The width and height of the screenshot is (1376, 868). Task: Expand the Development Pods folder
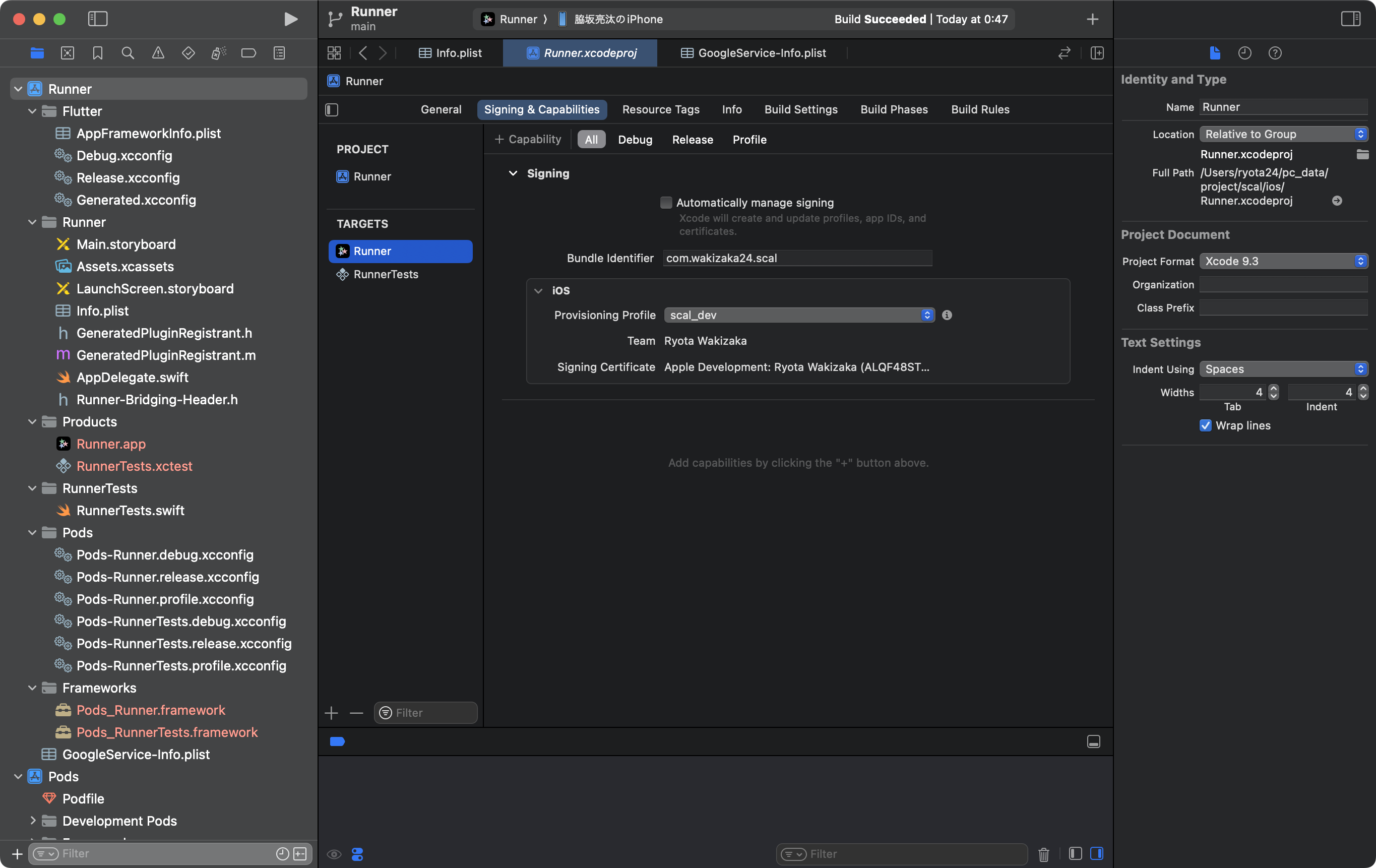pyautogui.click(x=33, y=821)
